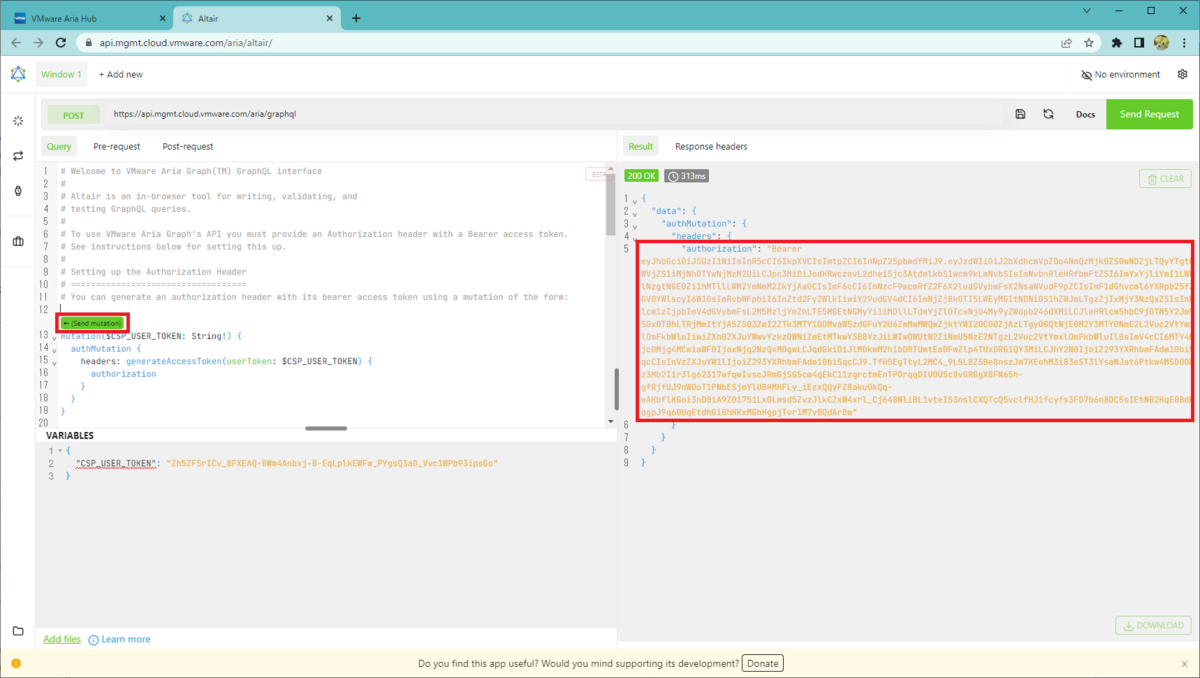Add a new Altair window
The height and width of the screenshot is (678, 1200).
[120, 74]
